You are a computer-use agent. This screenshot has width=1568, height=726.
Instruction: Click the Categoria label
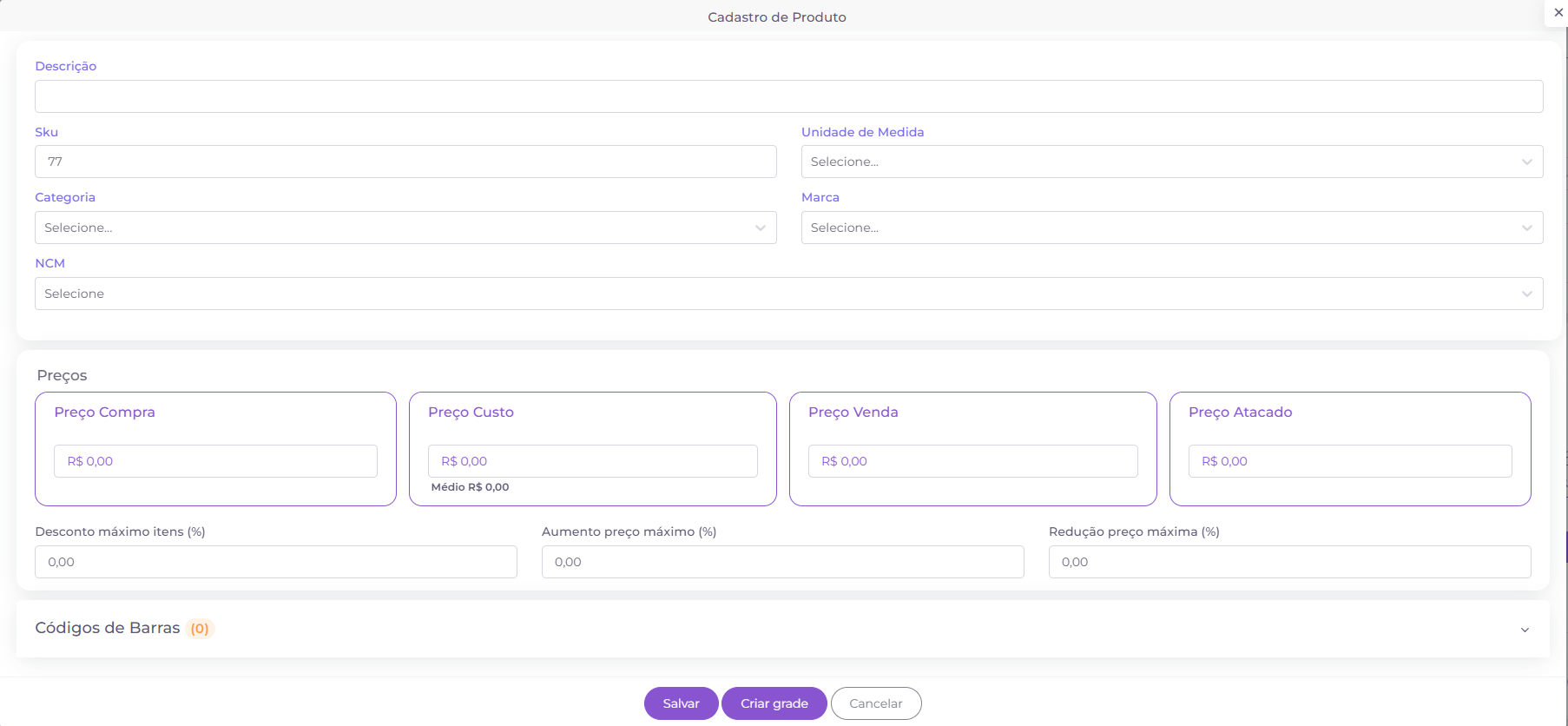65,197
